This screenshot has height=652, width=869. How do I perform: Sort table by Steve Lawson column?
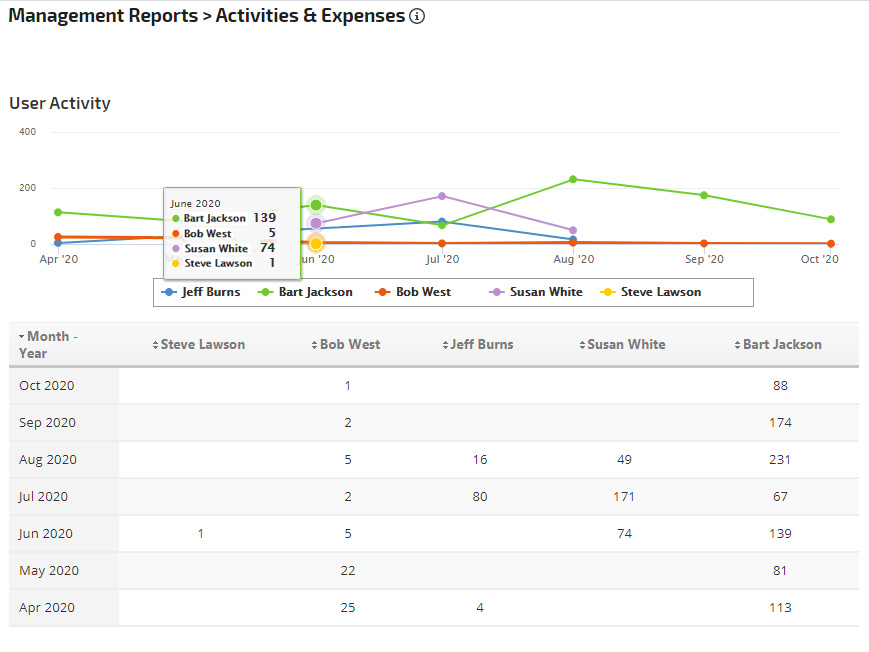[202, 344]
